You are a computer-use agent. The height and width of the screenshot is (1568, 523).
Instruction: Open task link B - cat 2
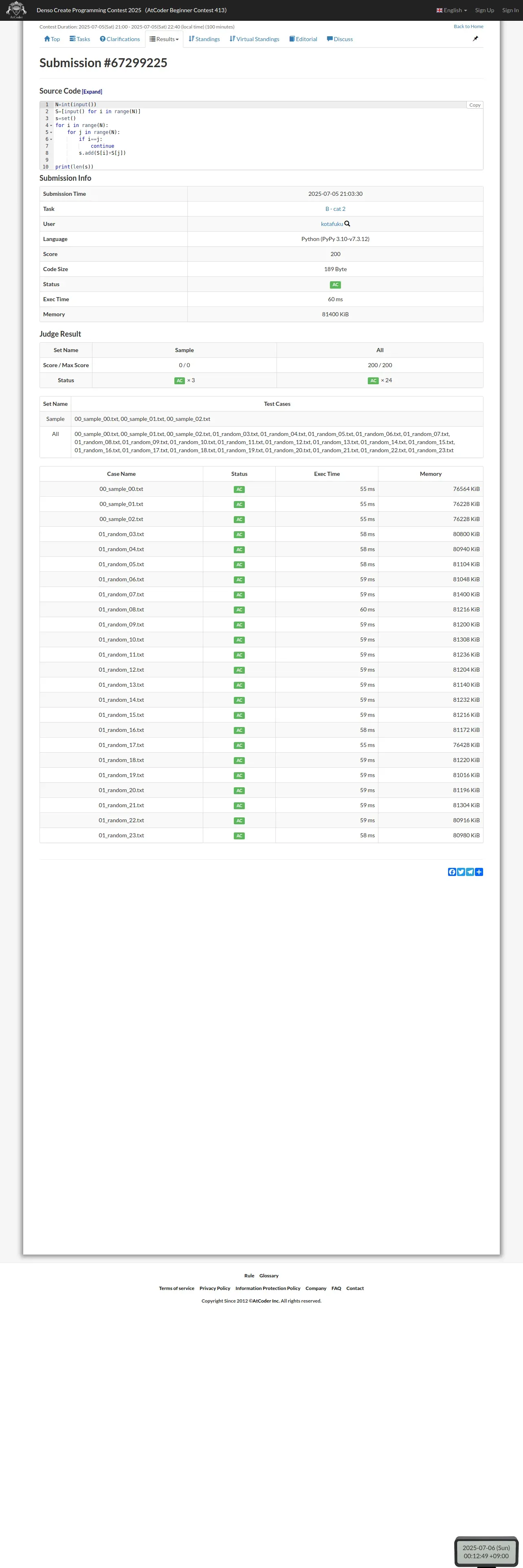[336, 209]
